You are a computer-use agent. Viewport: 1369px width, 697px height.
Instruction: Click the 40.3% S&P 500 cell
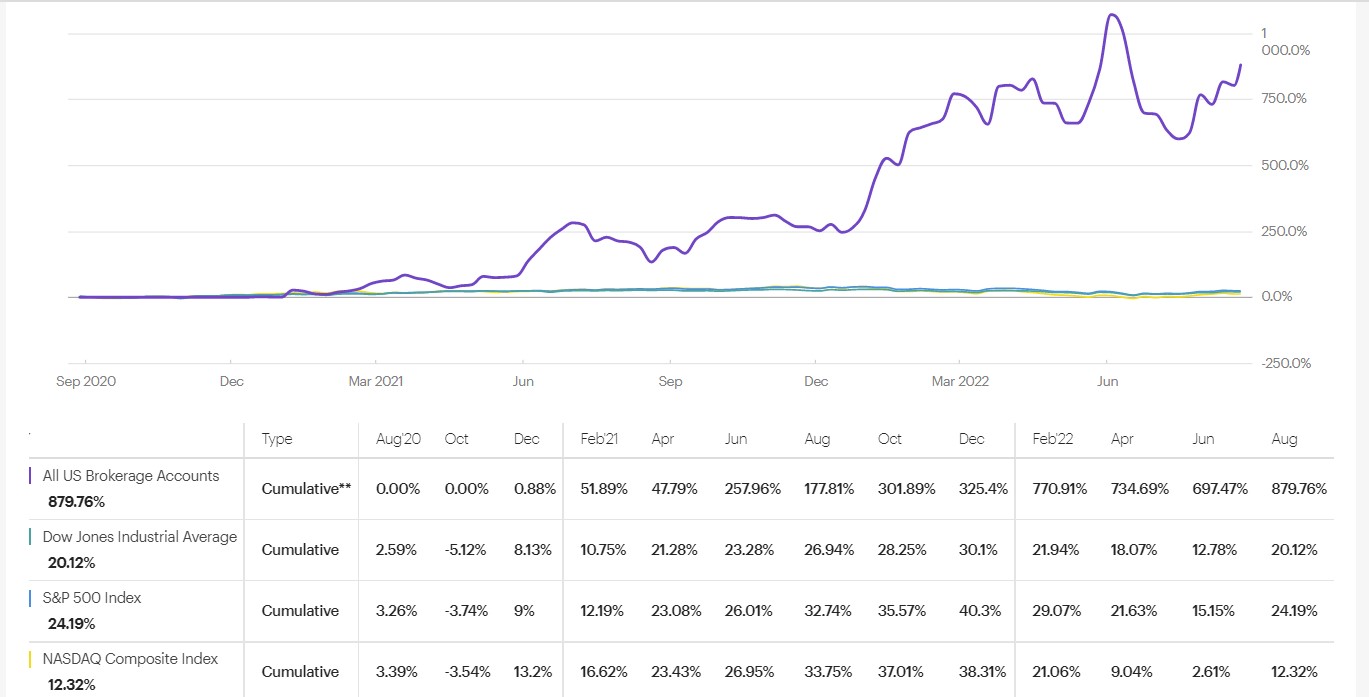pos(981,611)
